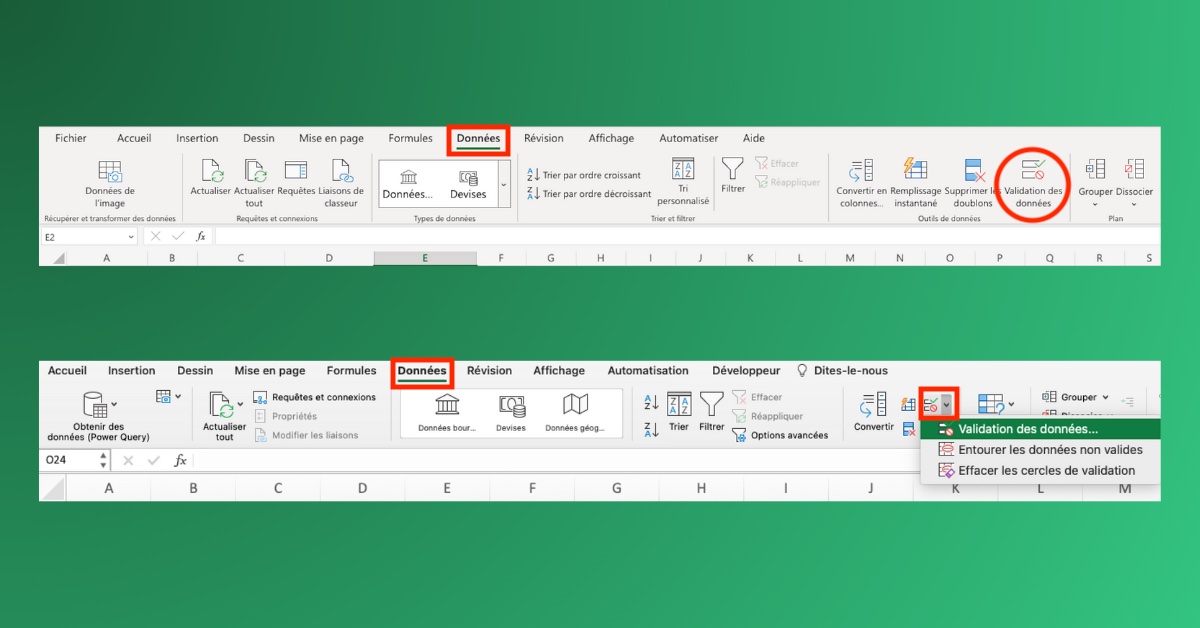
Task: Click the Effacer filter button in lower ribbon
Action: coord(757,397)
